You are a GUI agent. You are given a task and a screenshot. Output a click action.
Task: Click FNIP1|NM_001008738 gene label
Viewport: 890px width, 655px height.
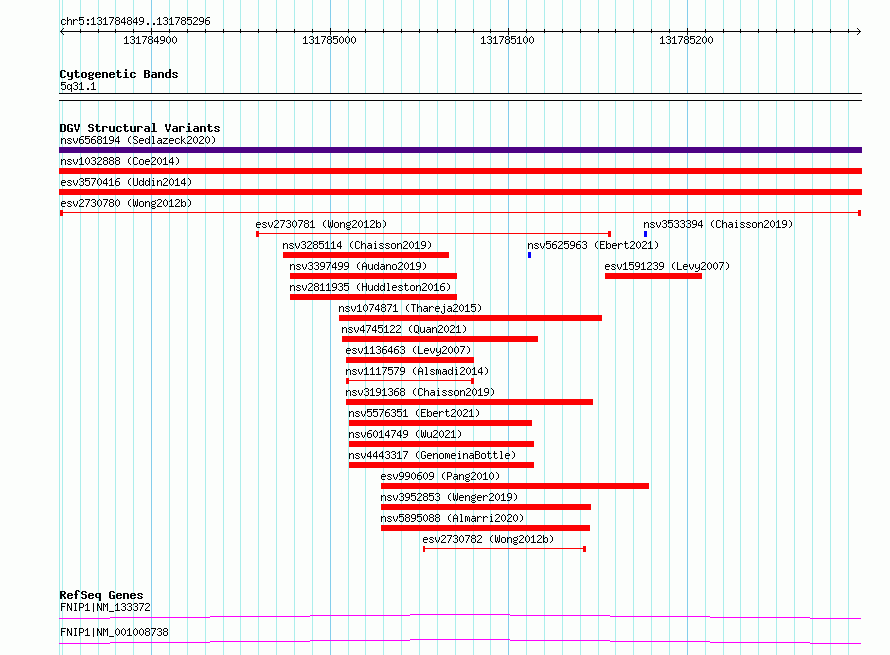pos(114,632)
